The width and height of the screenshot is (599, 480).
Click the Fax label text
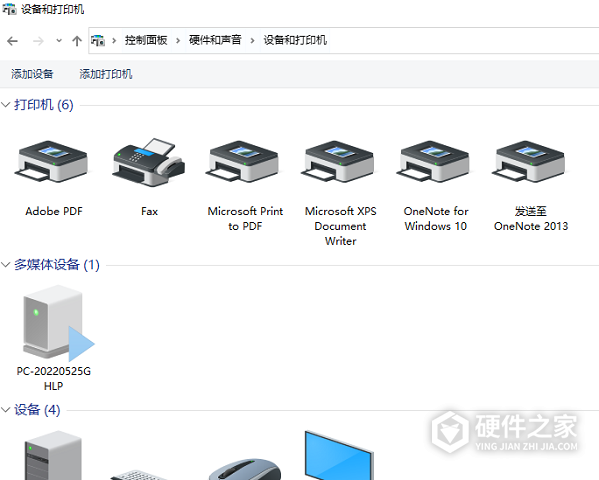click(x=149, y=211)
